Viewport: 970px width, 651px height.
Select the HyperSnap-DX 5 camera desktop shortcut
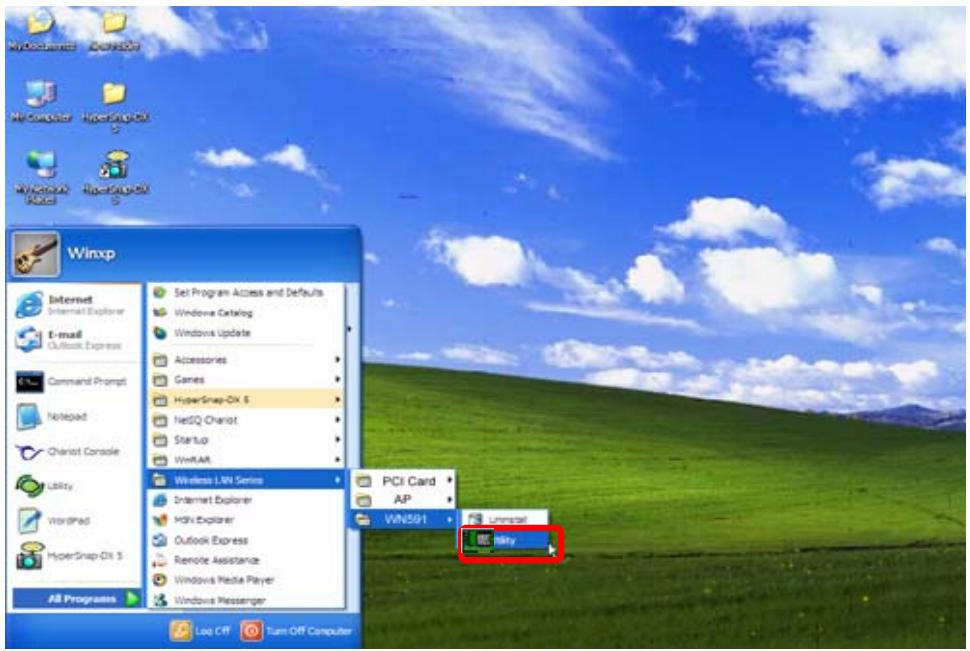tap(115, 178)
